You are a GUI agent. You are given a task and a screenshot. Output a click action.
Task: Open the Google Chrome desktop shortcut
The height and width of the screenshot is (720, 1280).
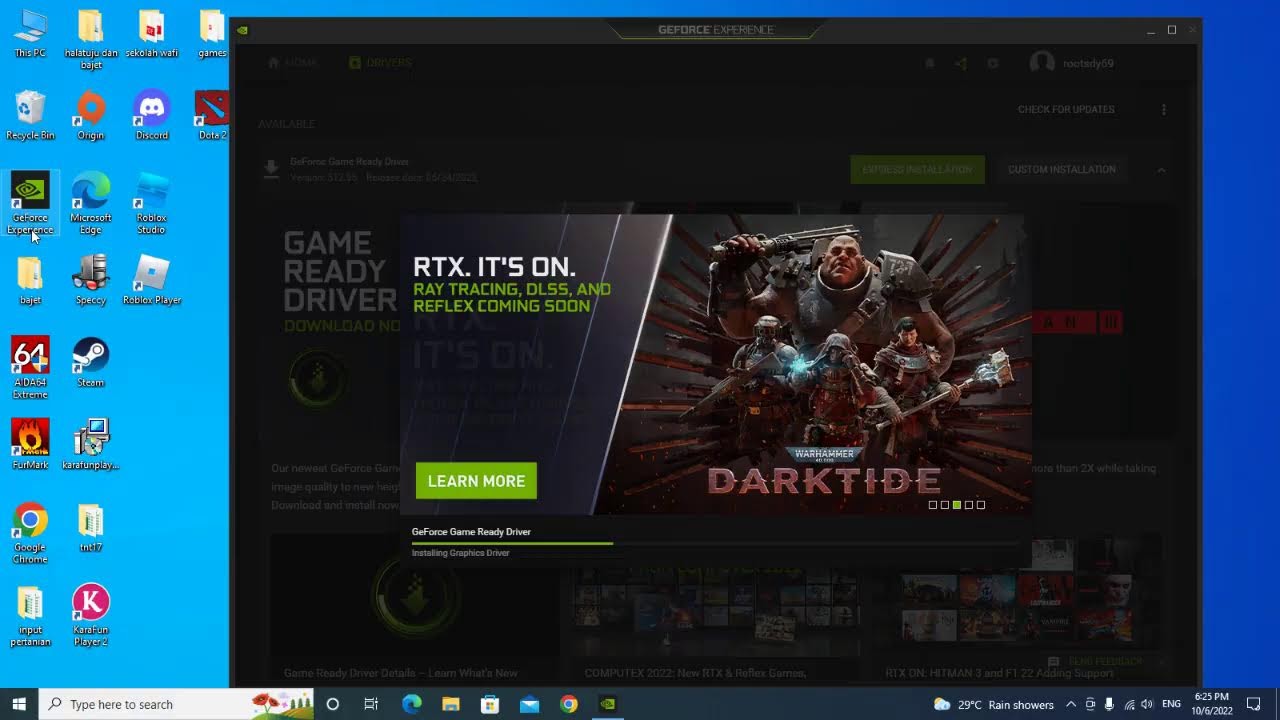pos(30,533)
